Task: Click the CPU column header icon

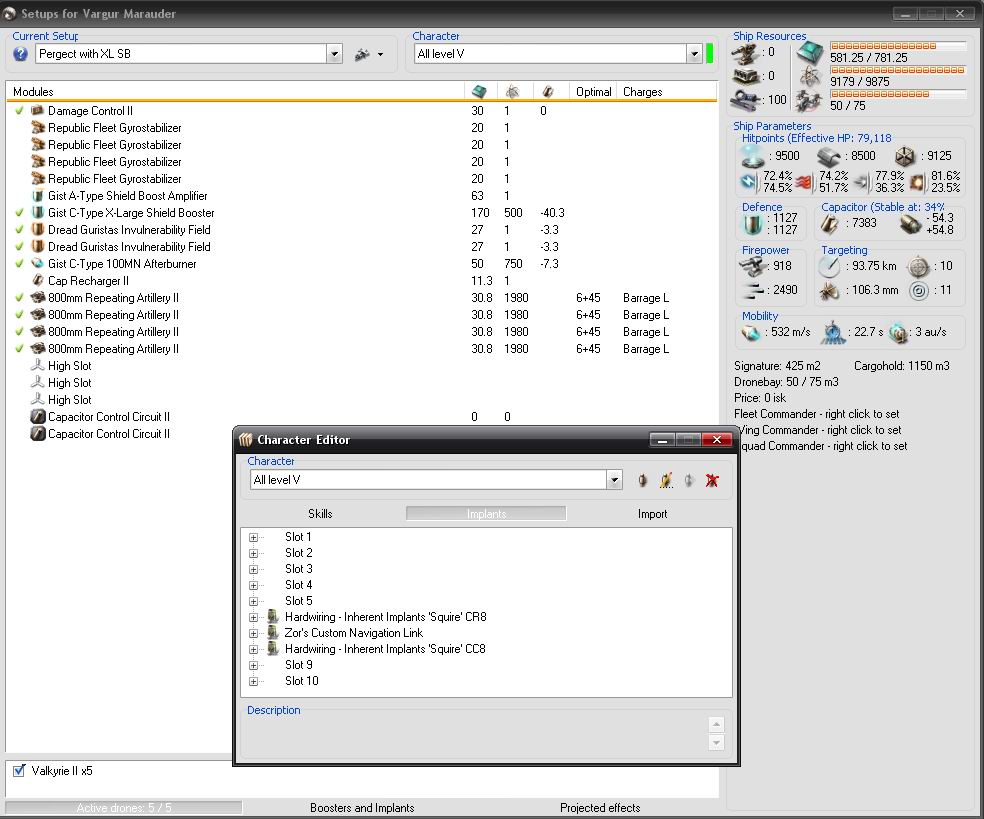Action: [479, 92]
